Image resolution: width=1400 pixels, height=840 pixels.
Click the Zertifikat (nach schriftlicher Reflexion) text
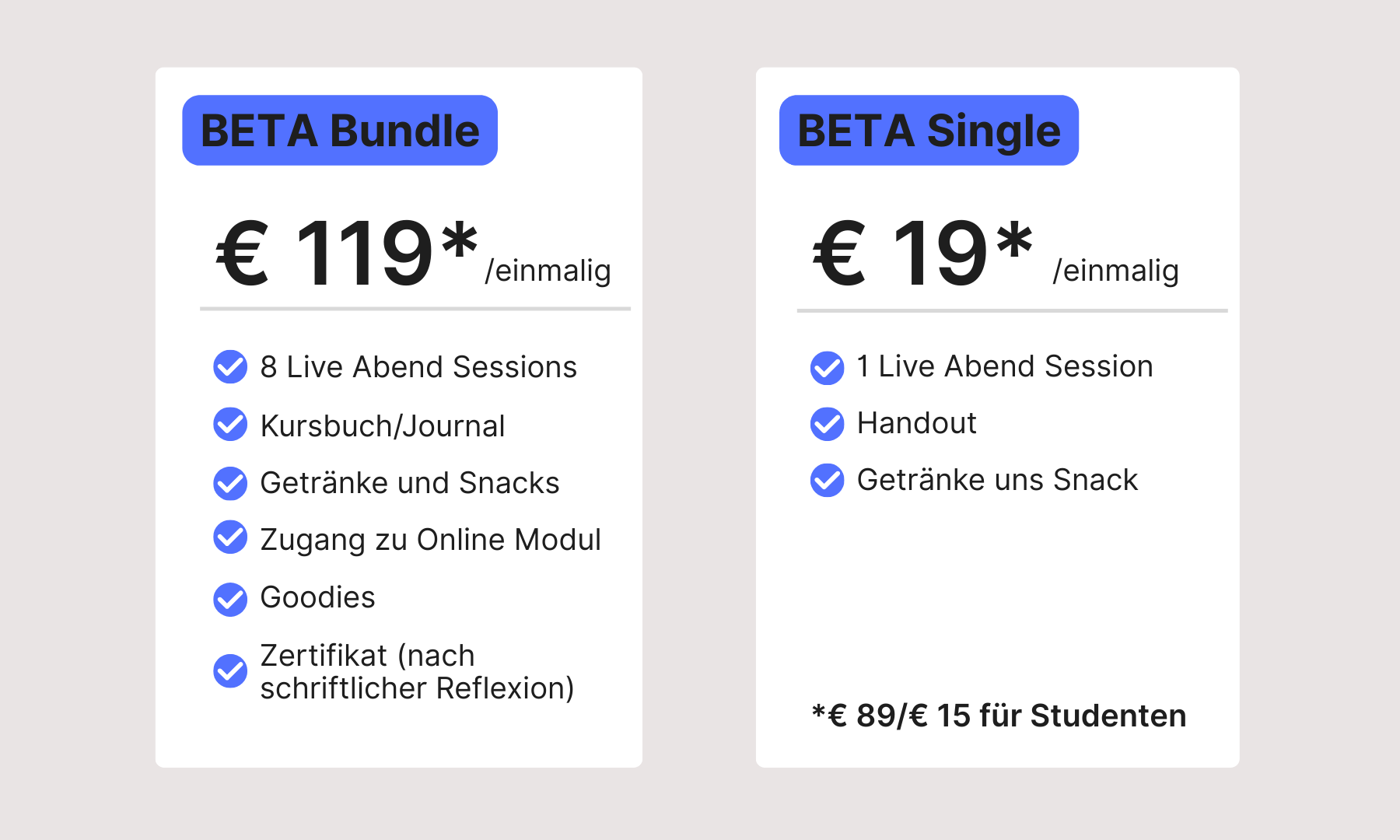click(x=418, y=672)
